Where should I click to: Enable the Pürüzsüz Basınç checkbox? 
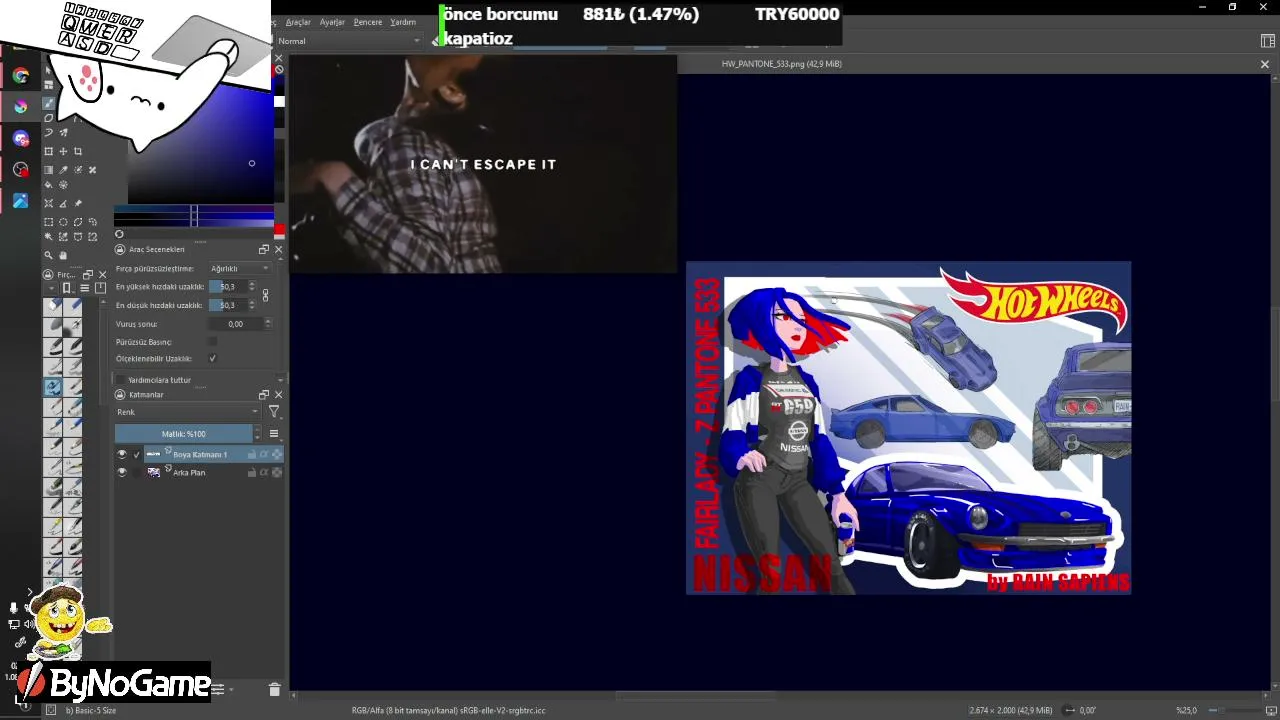click(x=212, y=342)
